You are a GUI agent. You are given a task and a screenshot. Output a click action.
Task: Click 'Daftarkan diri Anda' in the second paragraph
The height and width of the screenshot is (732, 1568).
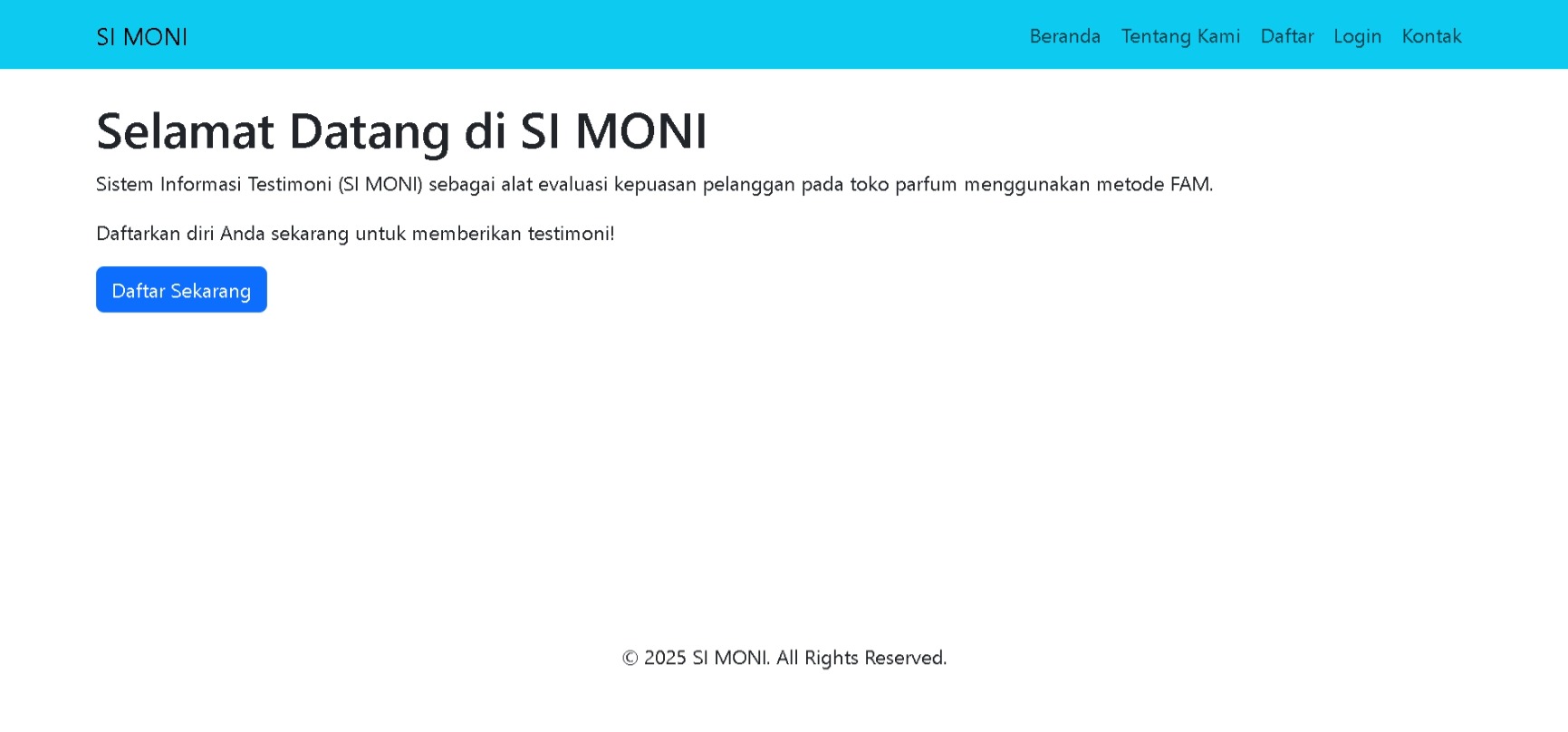click(180, 234)
